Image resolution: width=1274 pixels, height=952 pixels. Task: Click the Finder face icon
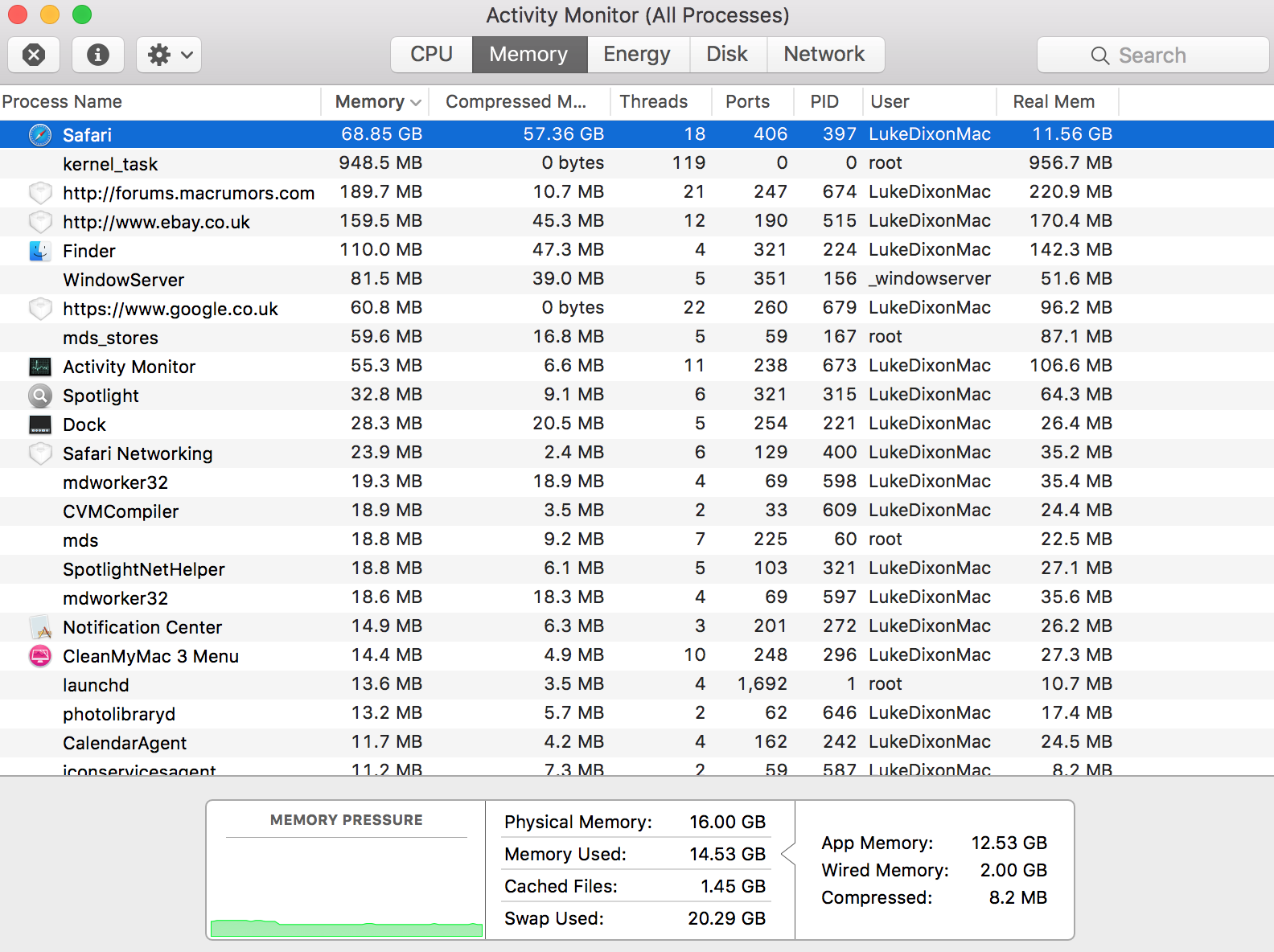(40, 251)
